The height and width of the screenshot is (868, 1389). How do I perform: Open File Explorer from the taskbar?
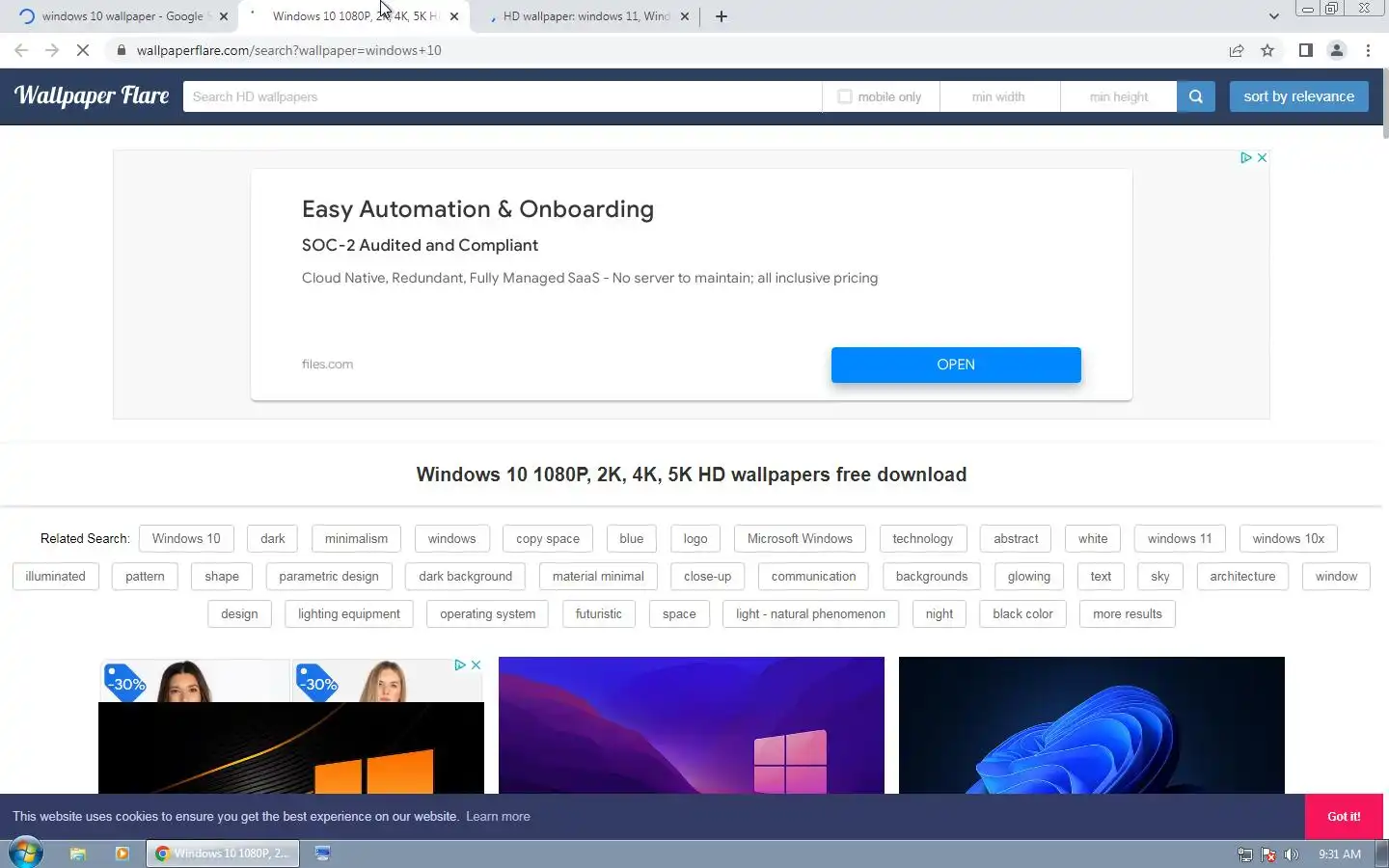(x=78, y=854)
